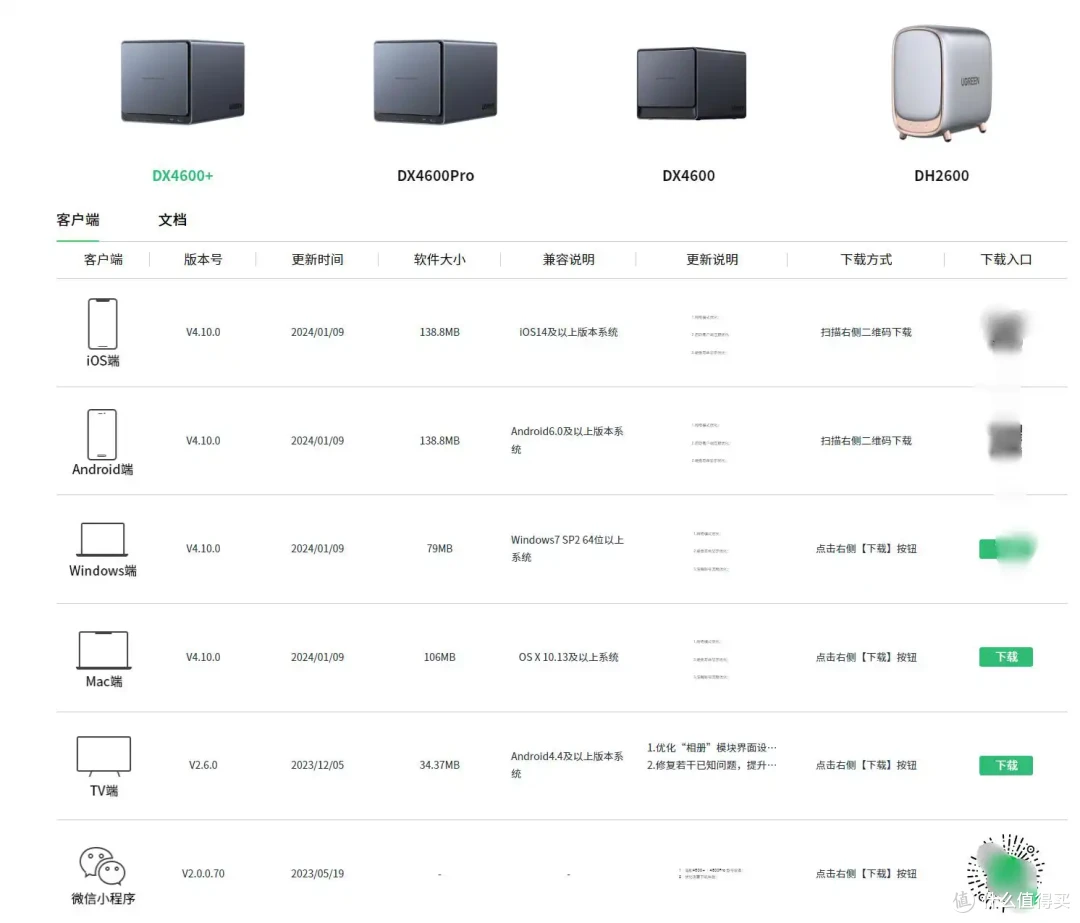Viewport: 1080px width, 923px height.
Task: Choose the DX4600 NAS product image
Action: pos(691,83)
